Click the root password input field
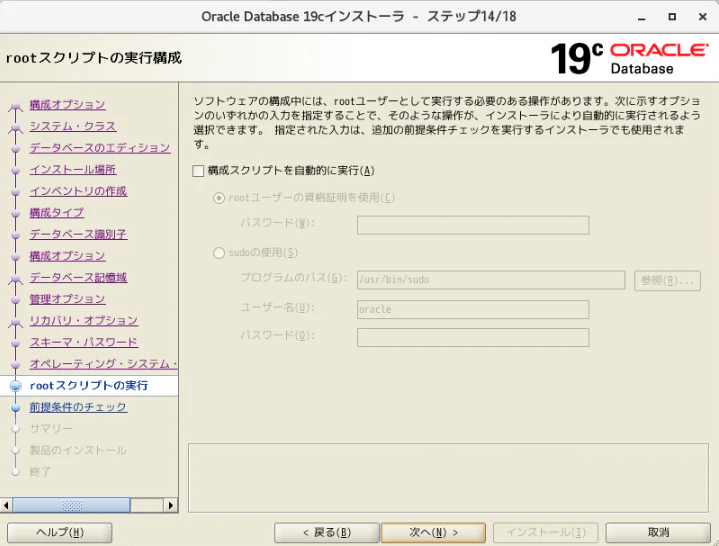Screen dimensions: 719x546 [473, 225]
